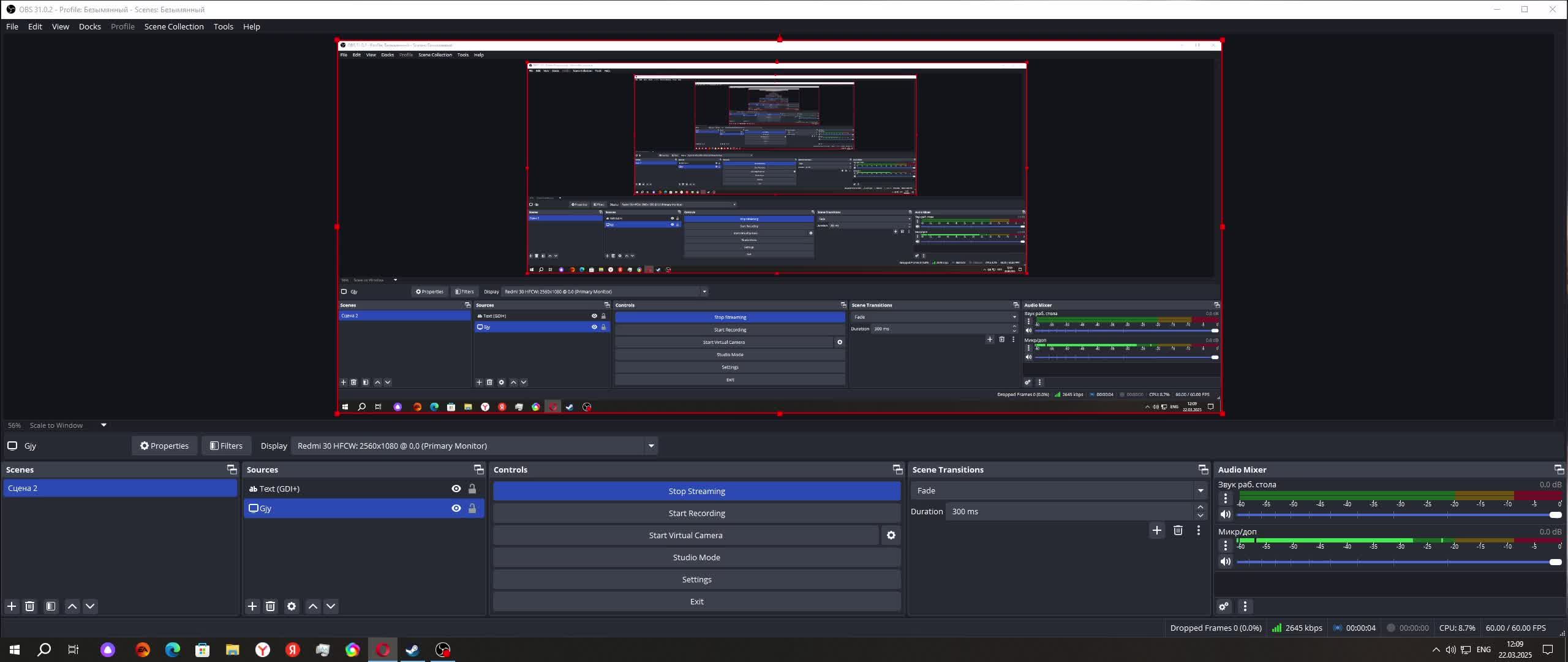Screen dimensions: 1568x662
Task: Click the Start Recording button
Action: pos(696,513)
